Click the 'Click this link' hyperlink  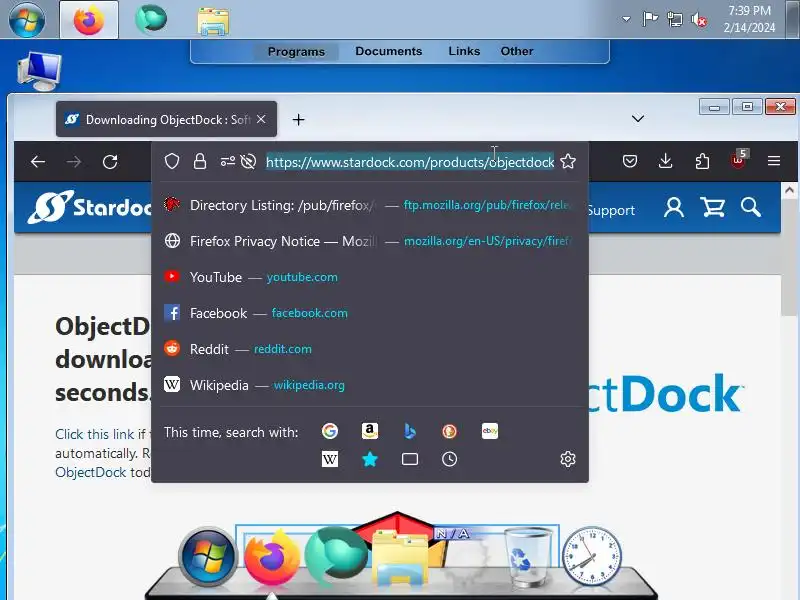pos(94,434)
